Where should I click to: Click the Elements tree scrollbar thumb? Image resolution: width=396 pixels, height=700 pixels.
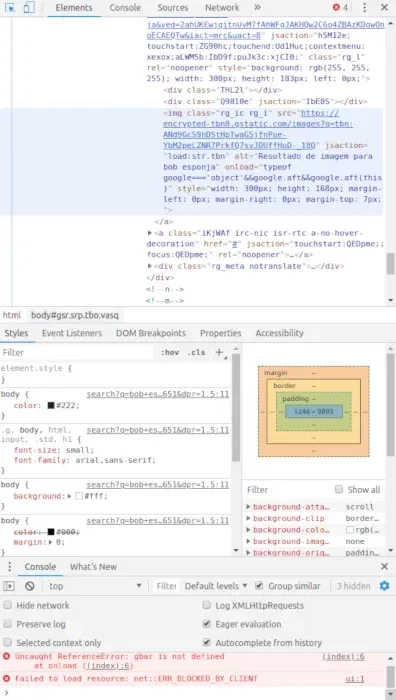tap(391, 263)
